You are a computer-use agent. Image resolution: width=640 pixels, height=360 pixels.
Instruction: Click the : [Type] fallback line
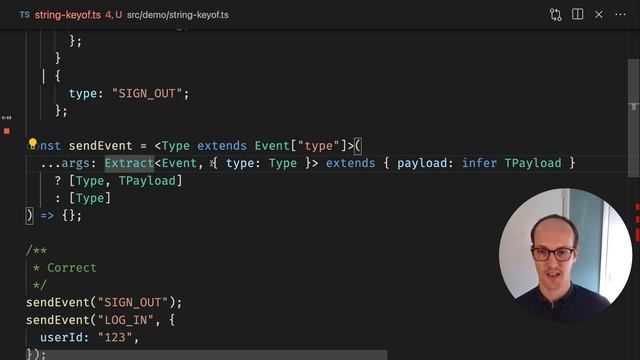(x=83, y=198)
